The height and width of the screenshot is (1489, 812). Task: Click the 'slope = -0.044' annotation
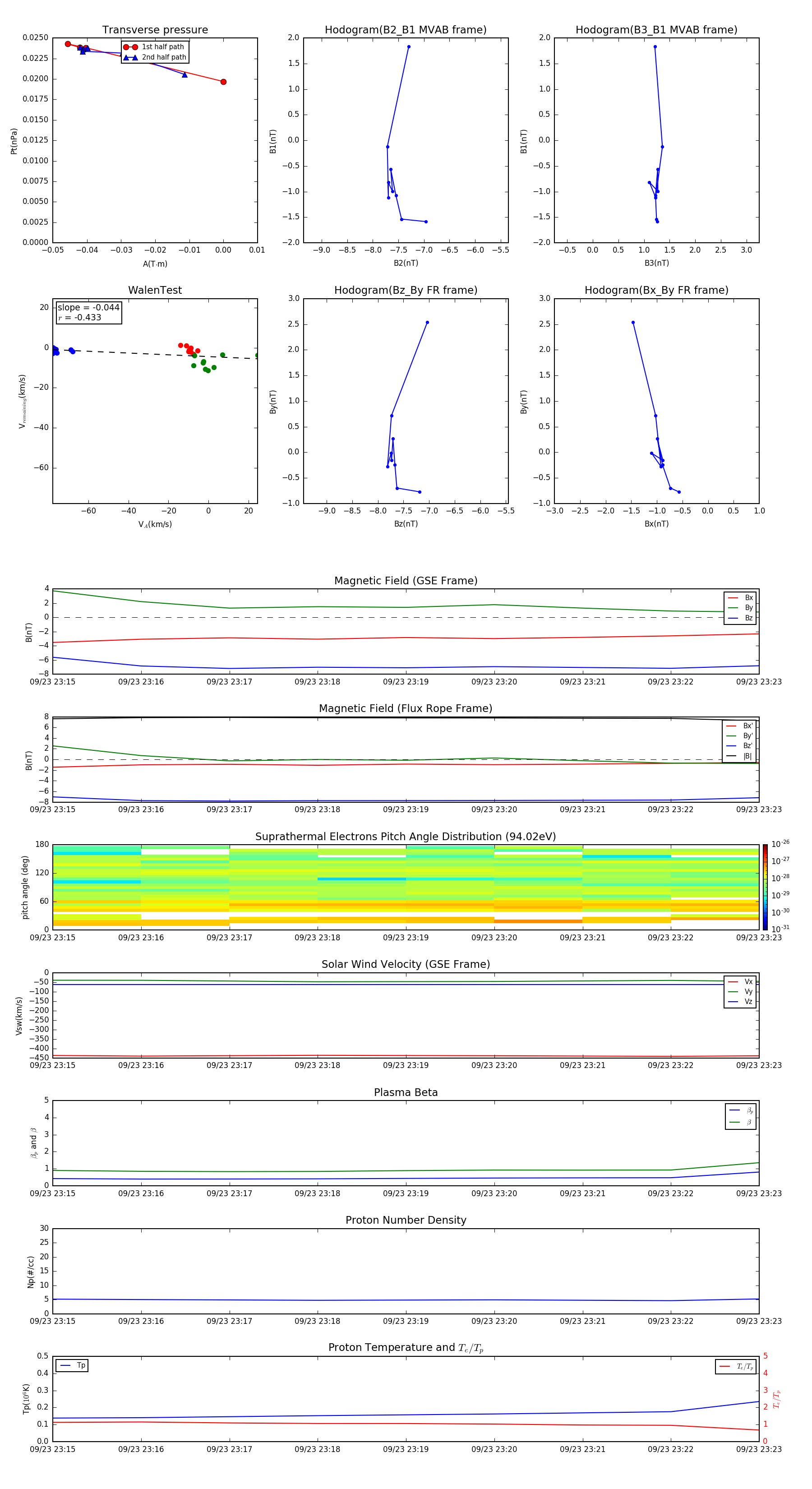pos(88,308)
